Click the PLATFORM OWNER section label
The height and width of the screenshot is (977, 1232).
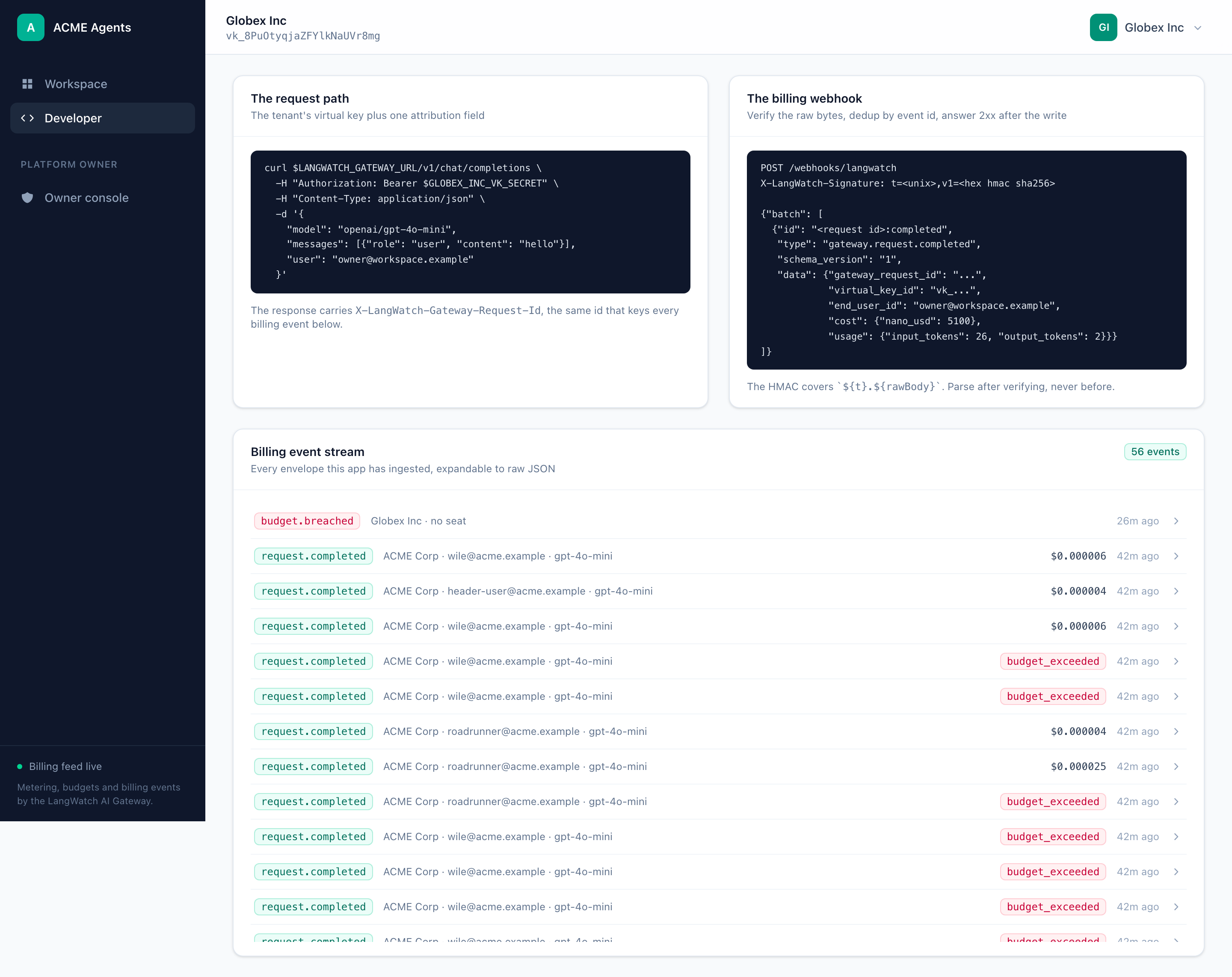[x=68, y=165]
